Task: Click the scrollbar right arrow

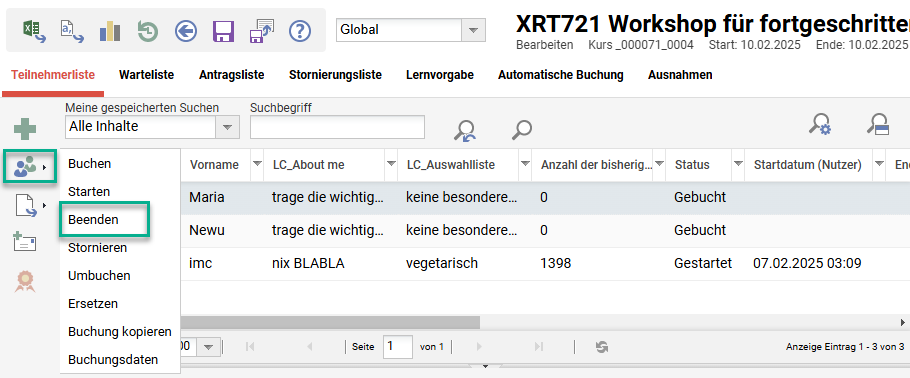Action: pos(902,322)
